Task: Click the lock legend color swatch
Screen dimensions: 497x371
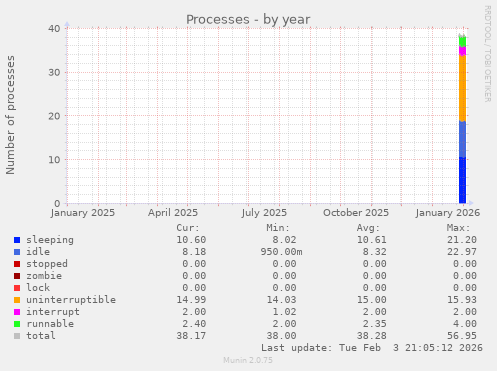Action: coord(17,288)
